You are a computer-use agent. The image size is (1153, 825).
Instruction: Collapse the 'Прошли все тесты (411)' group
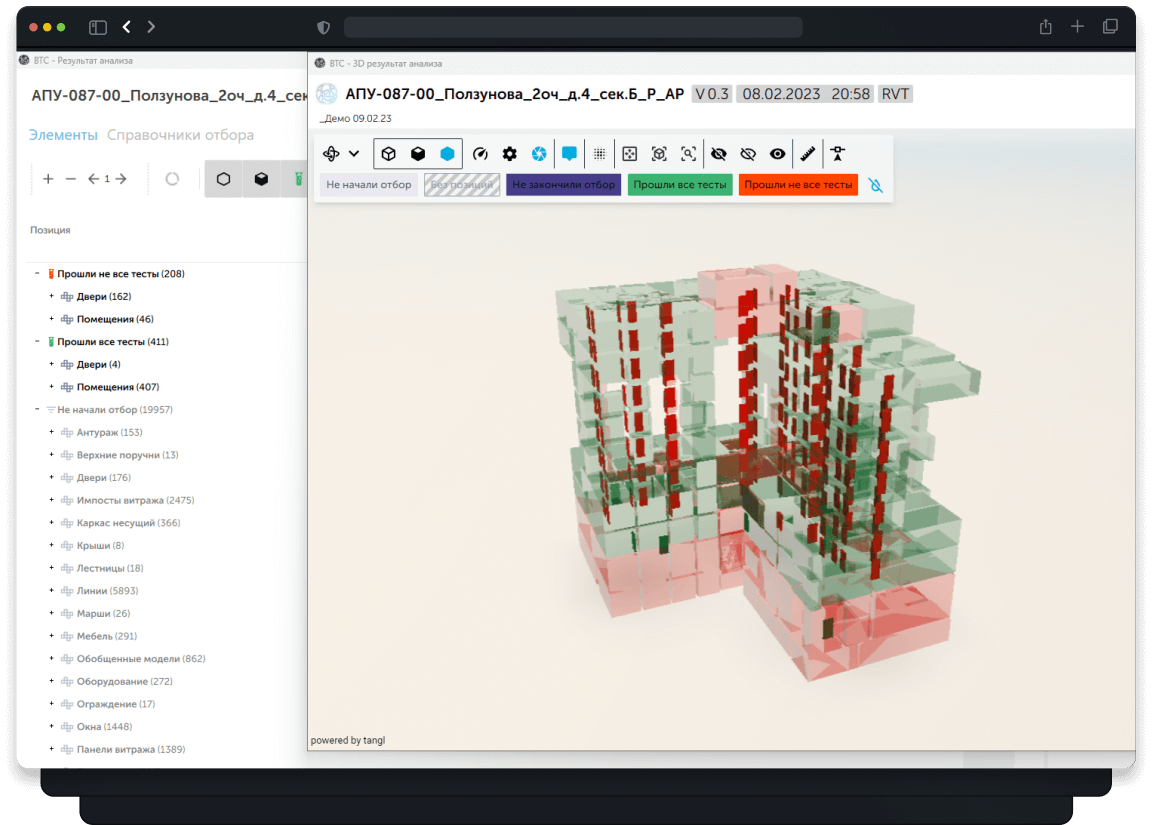[37, 342]
